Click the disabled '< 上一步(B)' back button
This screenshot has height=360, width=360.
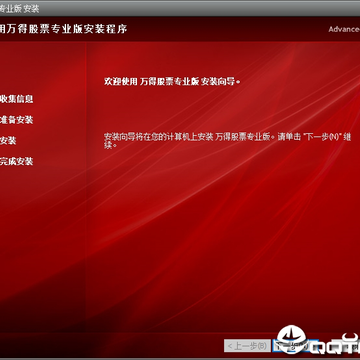pyautogui.click(x=247, y=346)
